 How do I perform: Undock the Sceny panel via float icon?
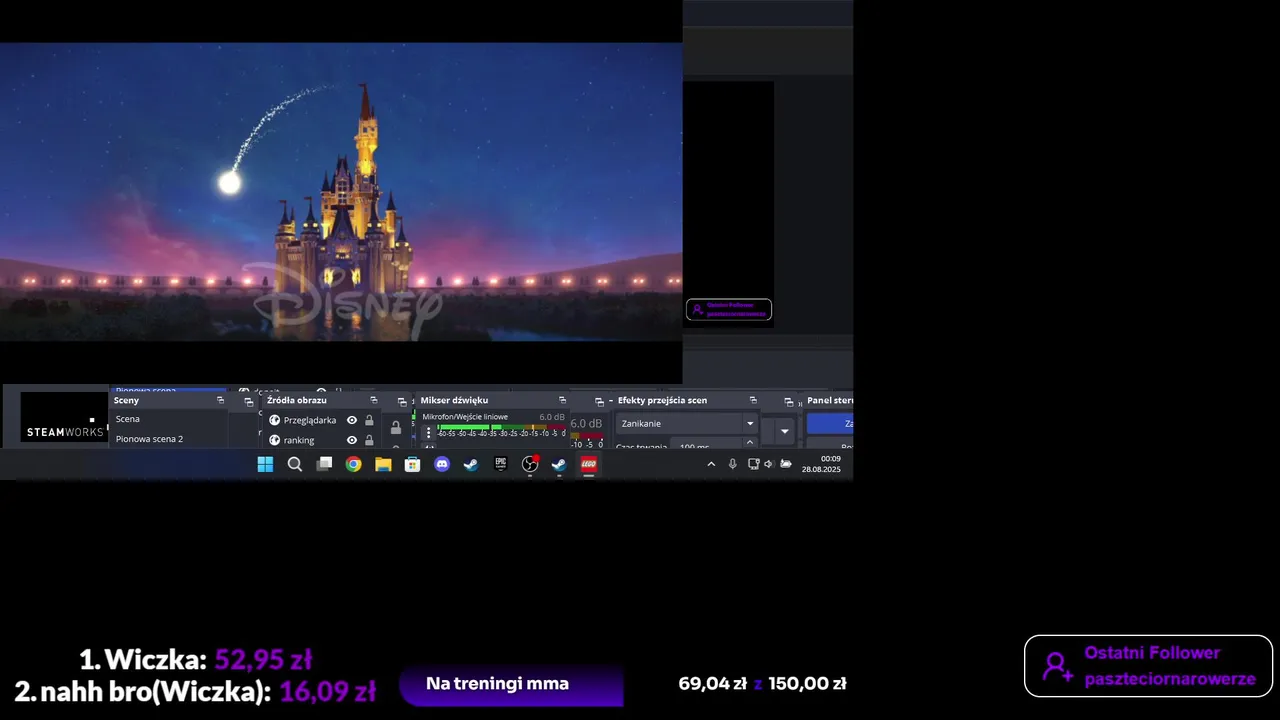[x=220, y=400]
